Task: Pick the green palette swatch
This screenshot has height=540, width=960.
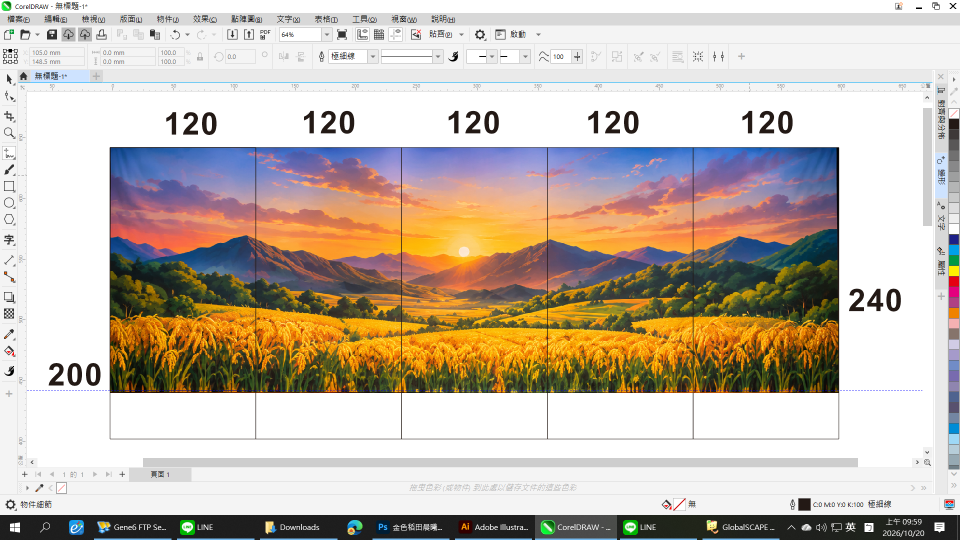Action: pyautogui.click(x=954, y=261)
